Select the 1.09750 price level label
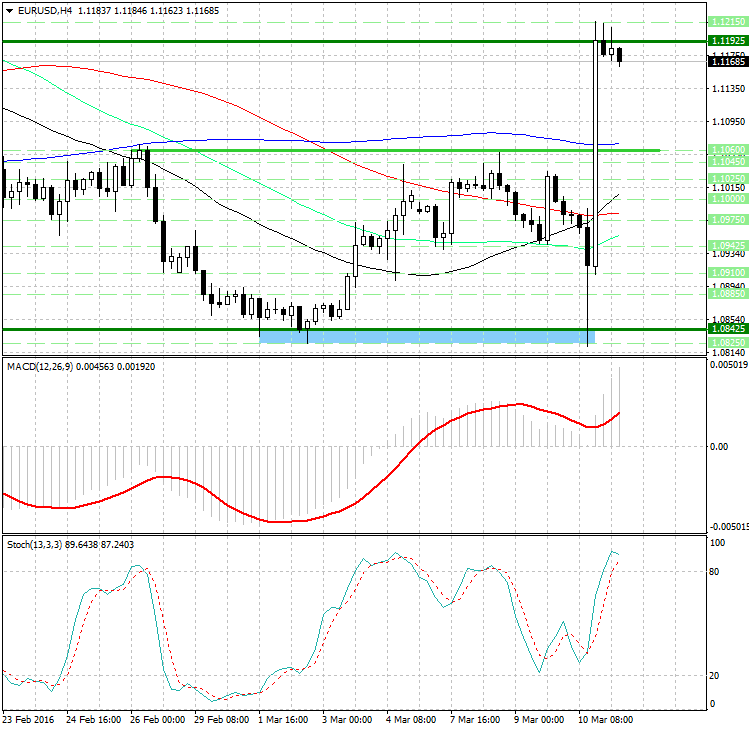The width and height of the screenshot is (749, 731). pyautogui.click(x=725, y=219)
